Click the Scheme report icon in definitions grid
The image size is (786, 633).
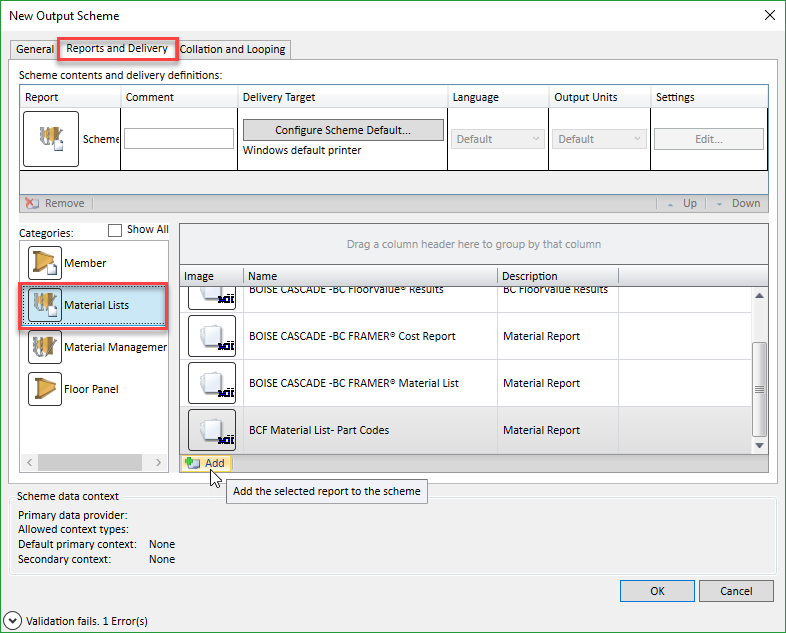51,139
